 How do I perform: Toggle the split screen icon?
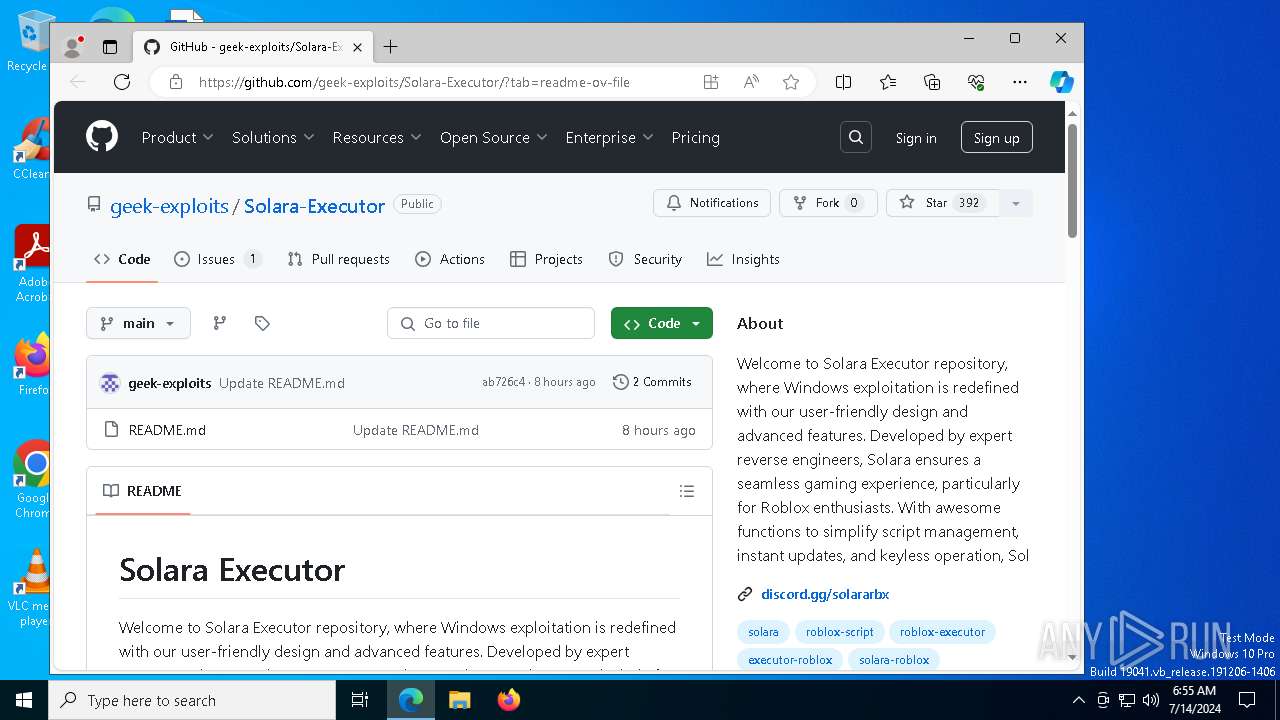pyautogui.click(x=844, y=82)
